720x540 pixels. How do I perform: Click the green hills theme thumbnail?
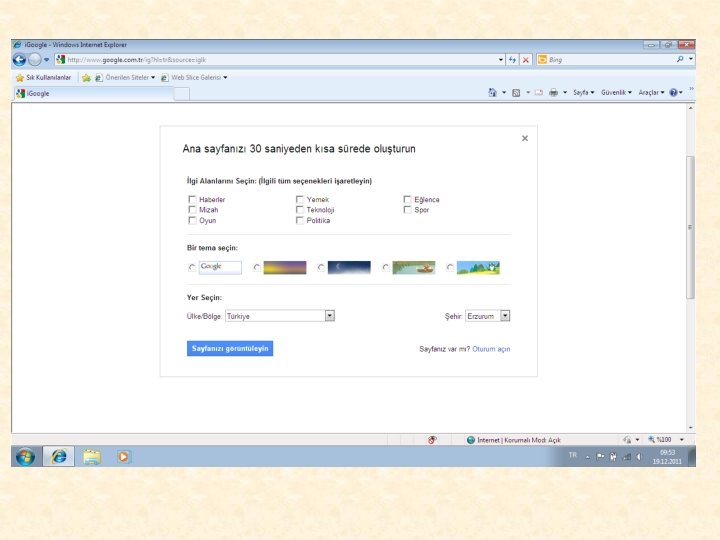[478, 267]
